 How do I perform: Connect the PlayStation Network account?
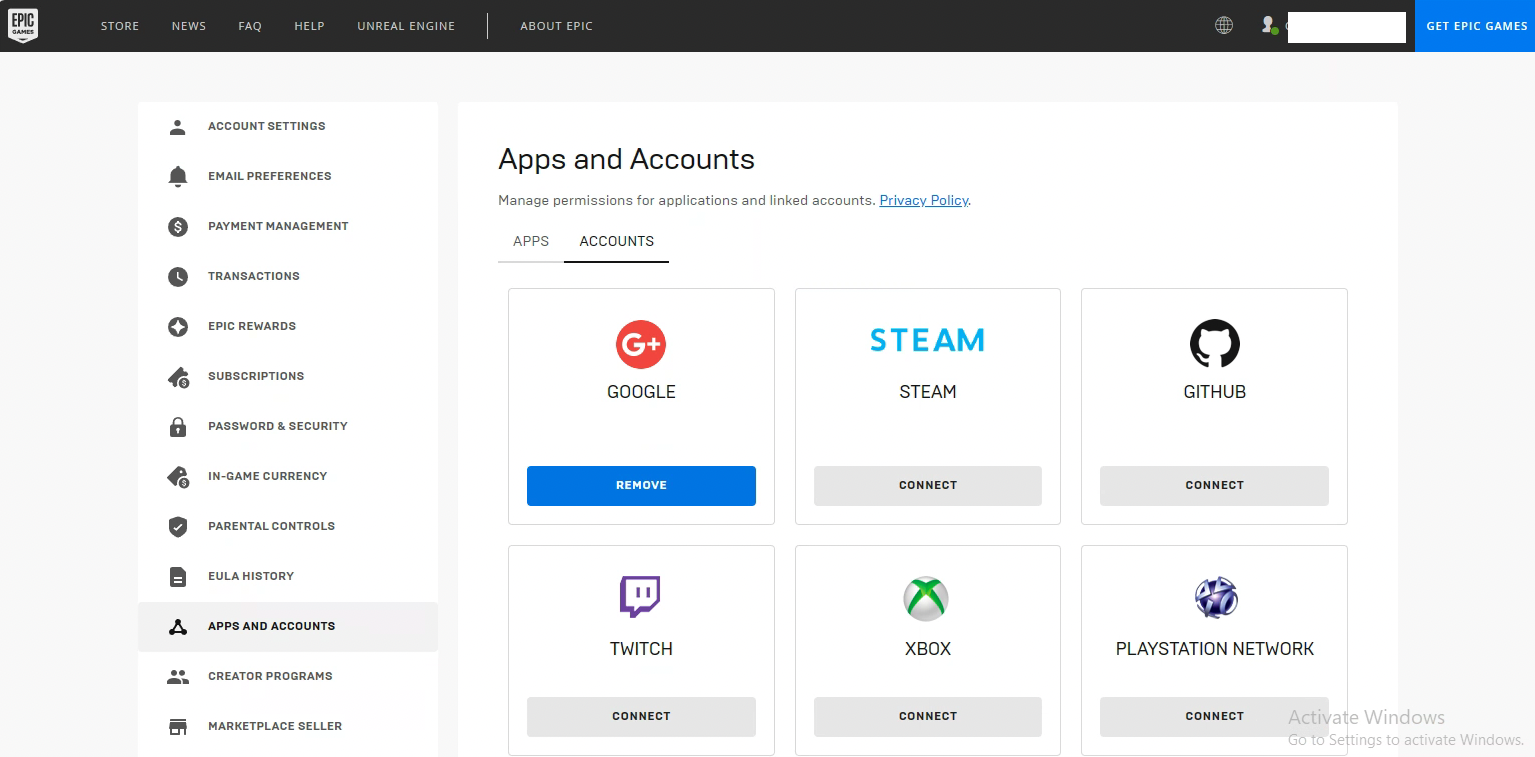click(x=1214, y=716)
